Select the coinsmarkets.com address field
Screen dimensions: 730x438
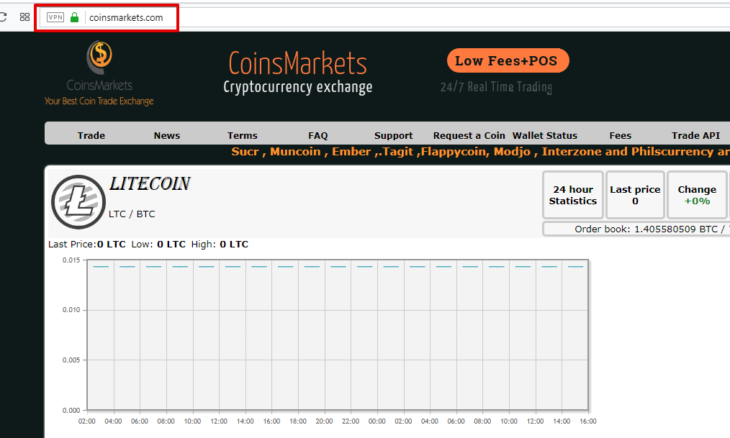126,18
